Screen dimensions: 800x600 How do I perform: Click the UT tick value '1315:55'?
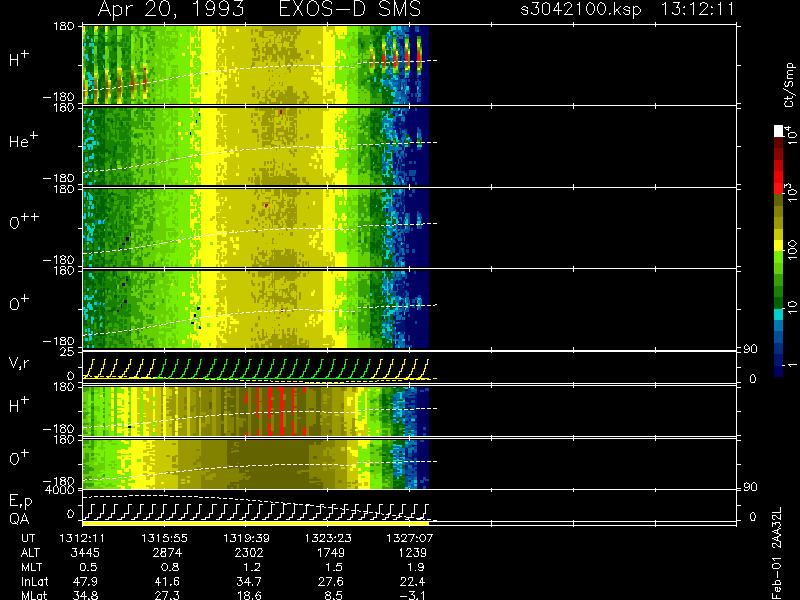coord(164,538)
